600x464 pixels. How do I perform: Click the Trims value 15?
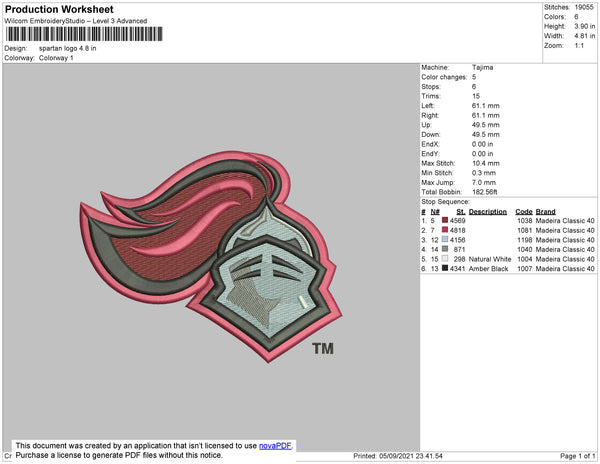pyautogui.click(x=476, y=96)
